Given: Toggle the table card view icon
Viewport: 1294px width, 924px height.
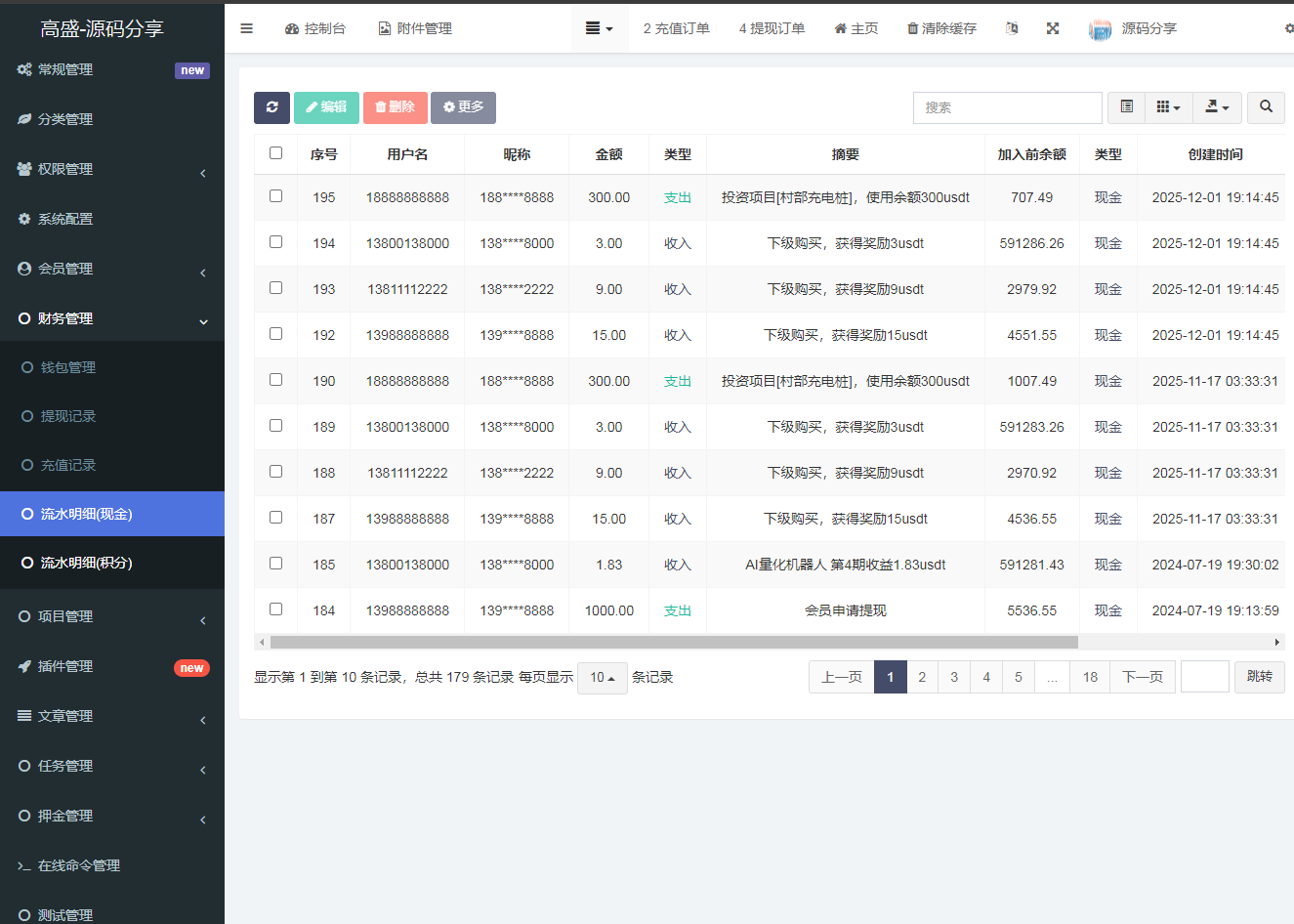Looking at the screenshot, I should click(1126, 107).
